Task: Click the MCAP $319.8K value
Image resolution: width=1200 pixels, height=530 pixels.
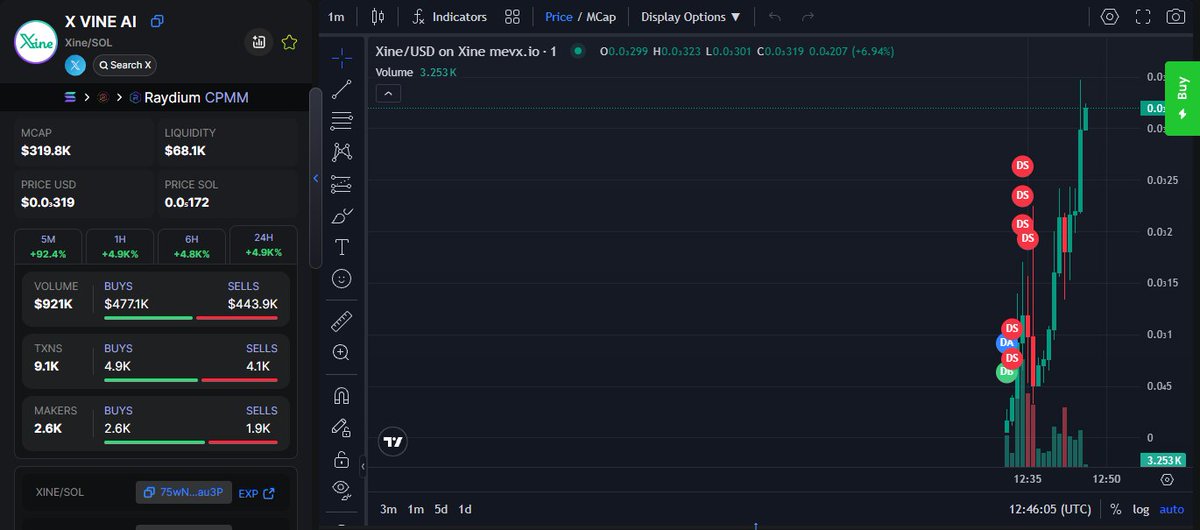Action: pyautogui.click(x=46, y=151)
